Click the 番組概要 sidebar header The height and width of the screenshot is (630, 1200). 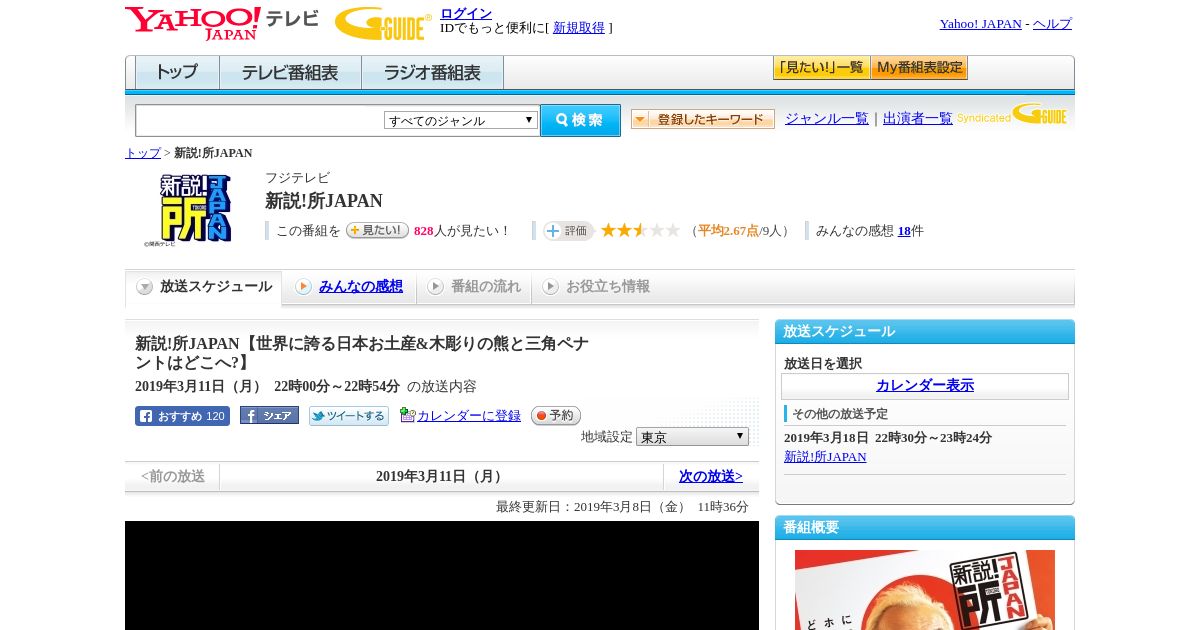point(925,527)
